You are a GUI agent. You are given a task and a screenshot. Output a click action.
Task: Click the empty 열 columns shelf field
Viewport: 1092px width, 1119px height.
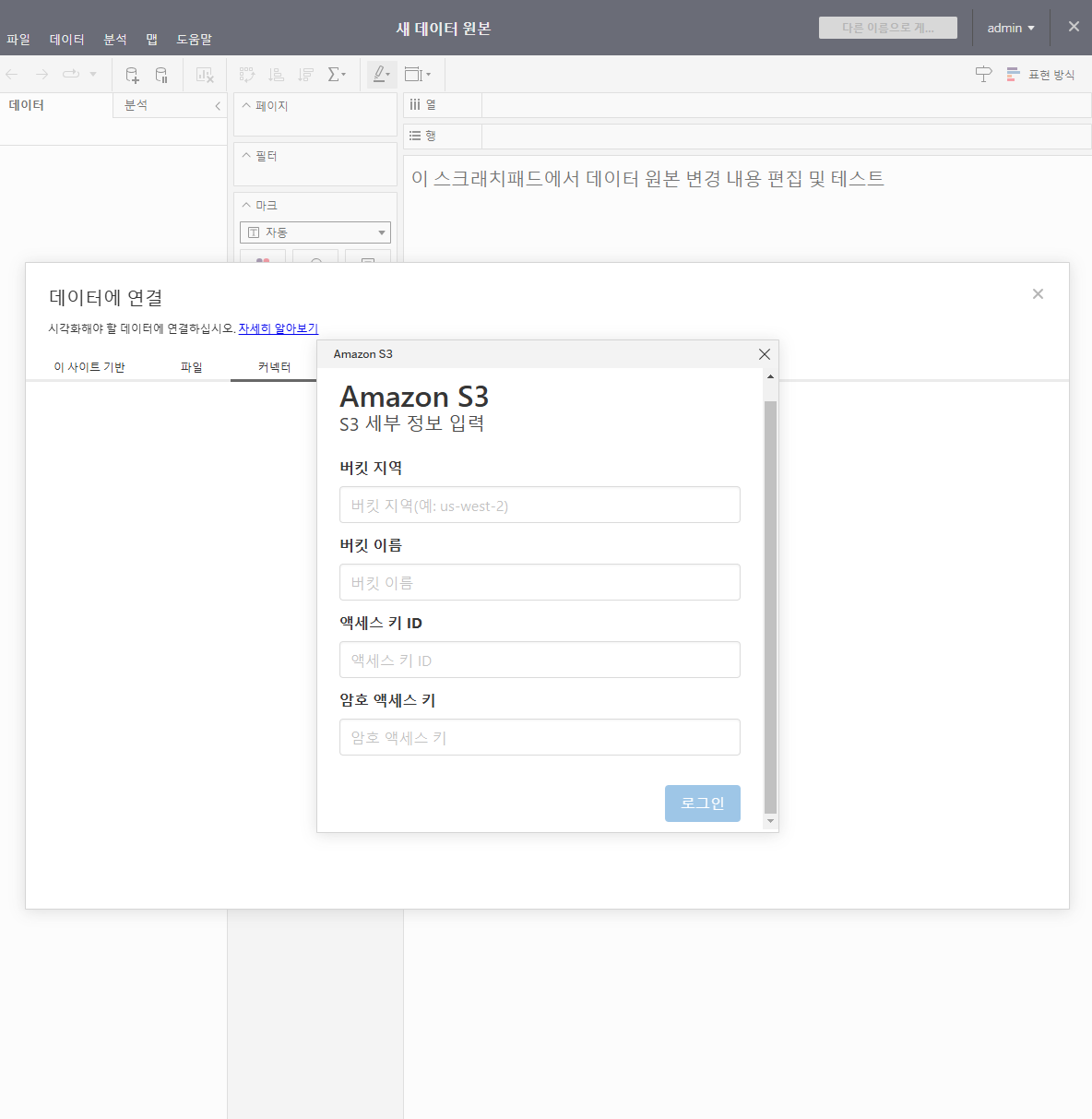[787, 105]
